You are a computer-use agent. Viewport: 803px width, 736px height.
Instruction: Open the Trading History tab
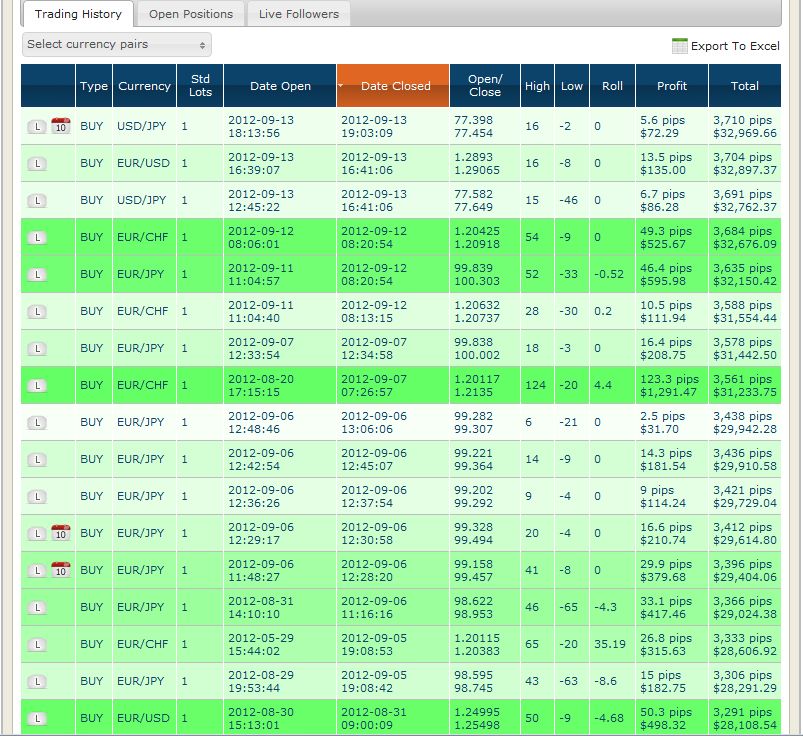click(x=78, y=14)
